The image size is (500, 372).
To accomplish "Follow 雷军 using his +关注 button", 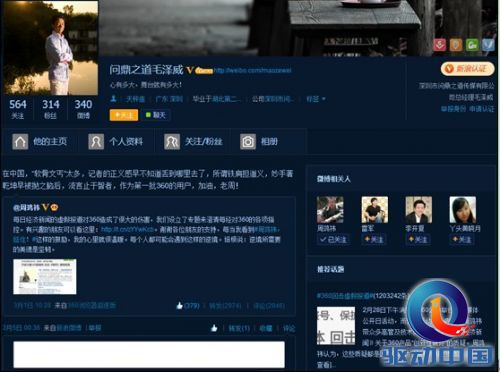I will tap(374, 239).
